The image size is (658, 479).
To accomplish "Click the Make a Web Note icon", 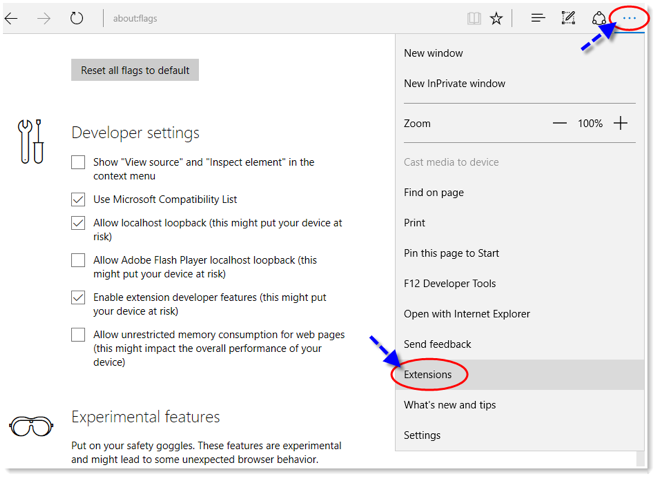I will pyautogui.click(x=568, y=18).
